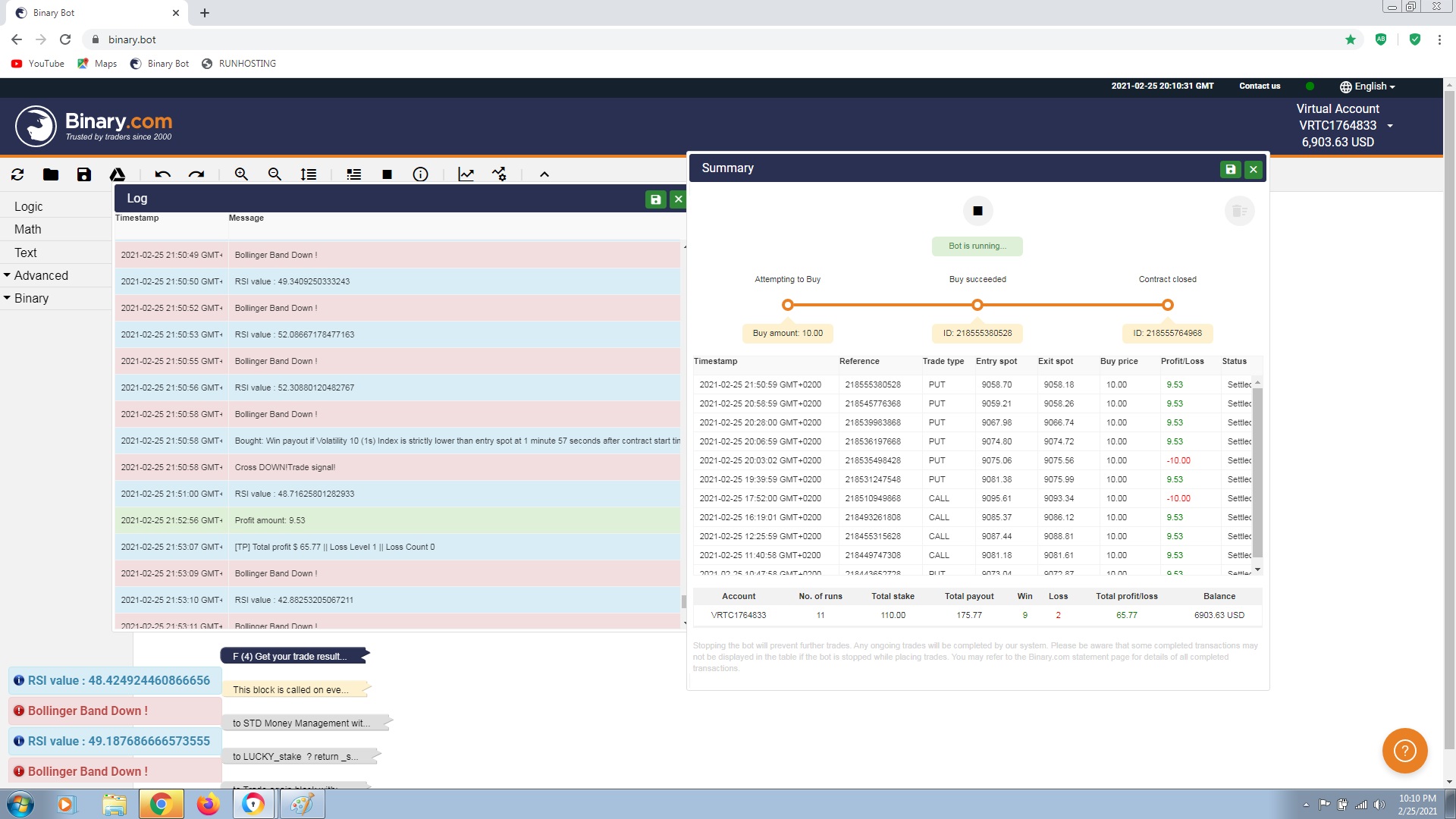Image resolution: width=1456 pixels, height=819 pixels.
Task: Open the chart view icon
Action: (x=466, y=174)
